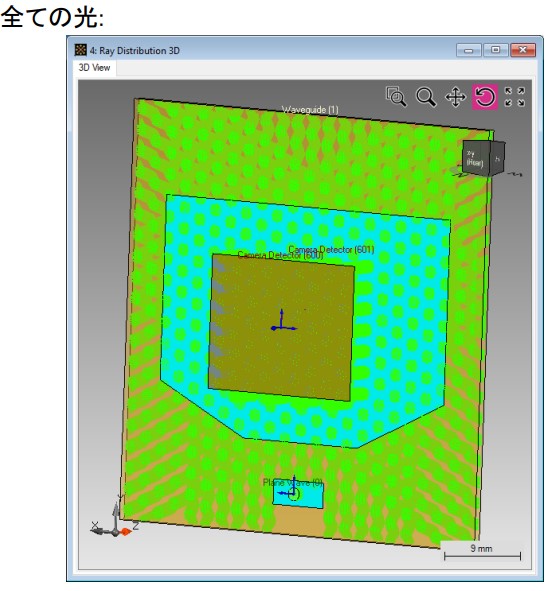Click the fit-to-window expand arrows icon
Viewport: 552px width, 591px height.
(515, 97)
